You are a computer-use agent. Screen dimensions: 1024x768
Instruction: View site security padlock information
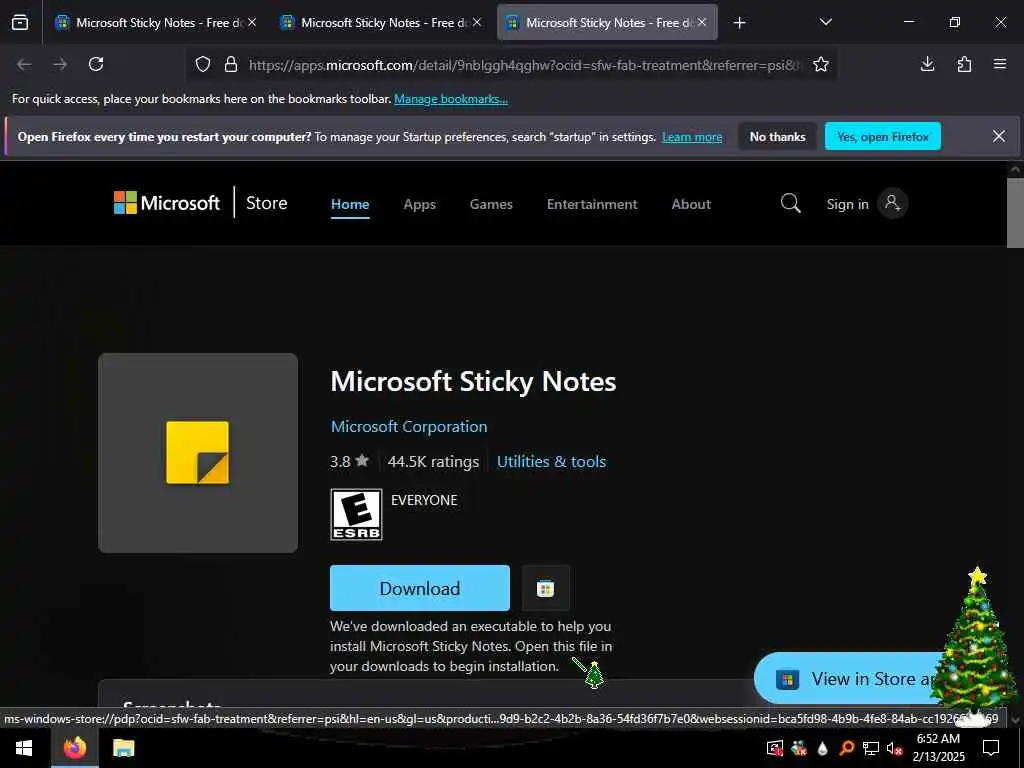[x=231, y=64]
